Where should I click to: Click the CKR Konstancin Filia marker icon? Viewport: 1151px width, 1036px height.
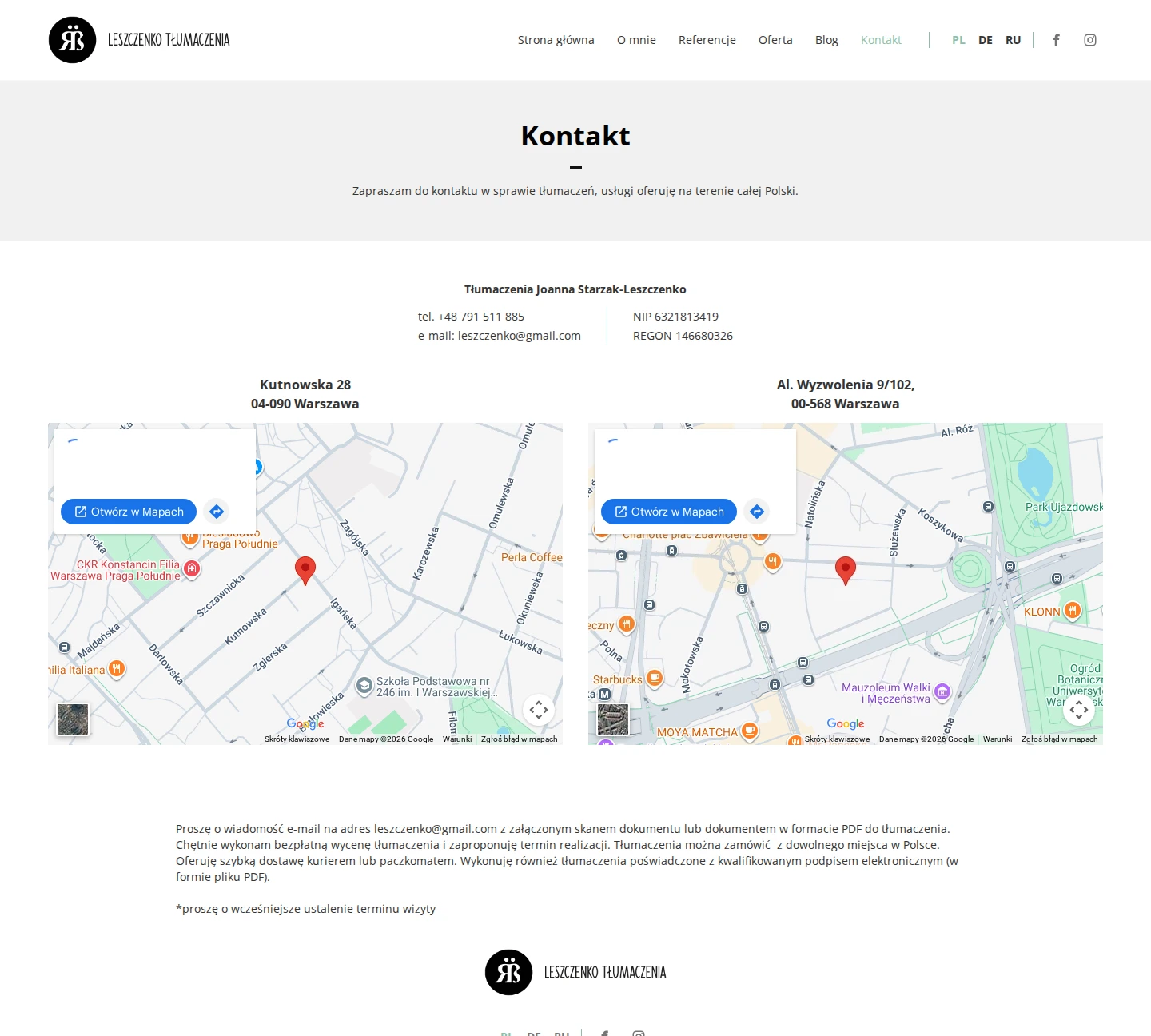[x=192, y=568]
